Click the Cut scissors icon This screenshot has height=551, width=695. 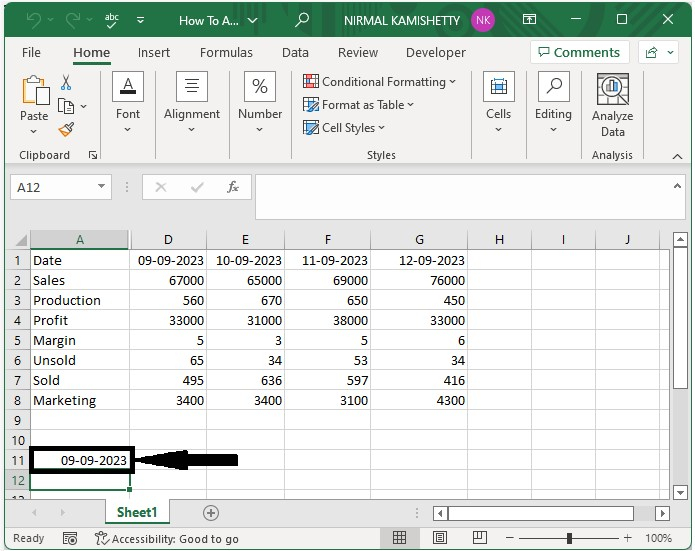(x=66, y=83)
